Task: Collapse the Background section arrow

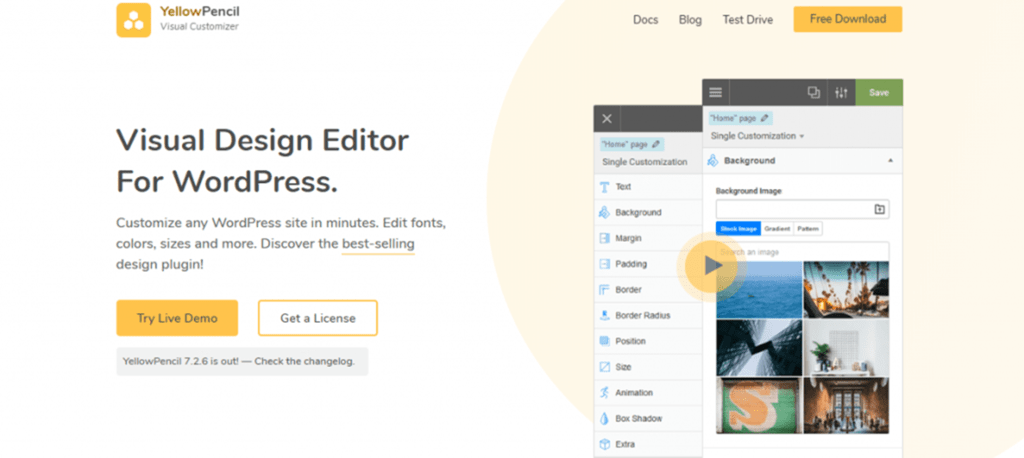Action: 890,161
